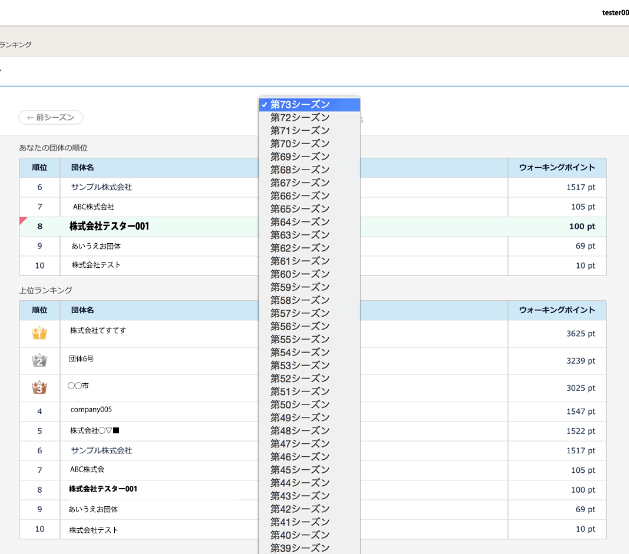Click 株式会社てすてす in top ranking
Image resolution: width=629 pixels, height=554 pixels.
98,330
